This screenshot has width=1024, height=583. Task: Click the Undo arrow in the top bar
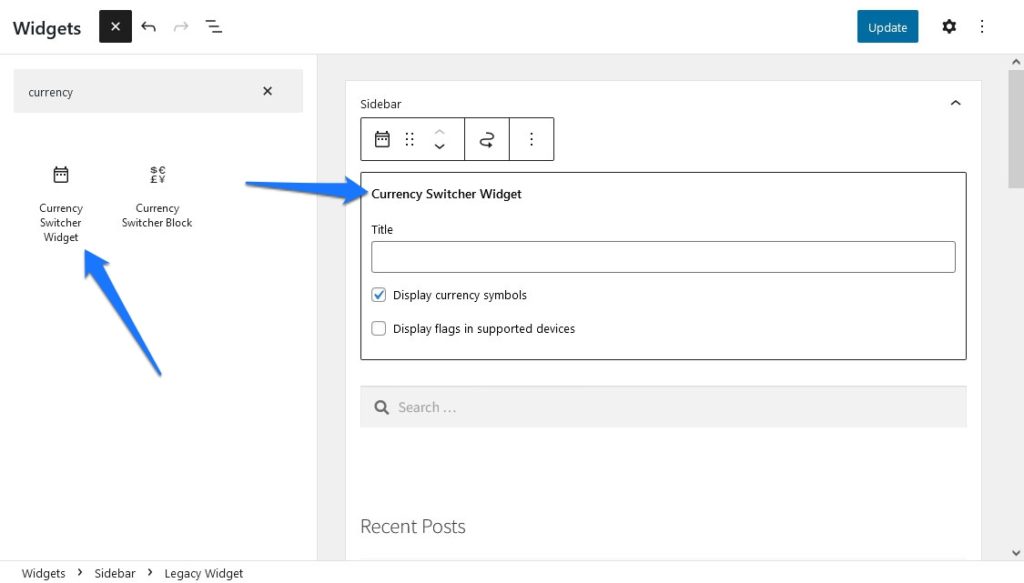(x=148, y=27)
